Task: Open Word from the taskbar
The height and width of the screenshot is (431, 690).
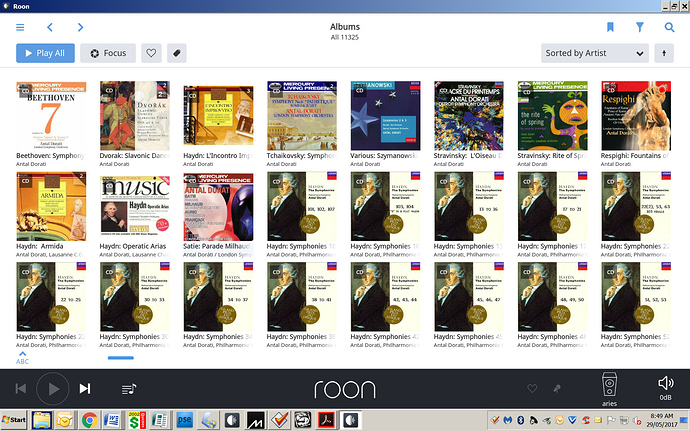Action: point(112,420)
